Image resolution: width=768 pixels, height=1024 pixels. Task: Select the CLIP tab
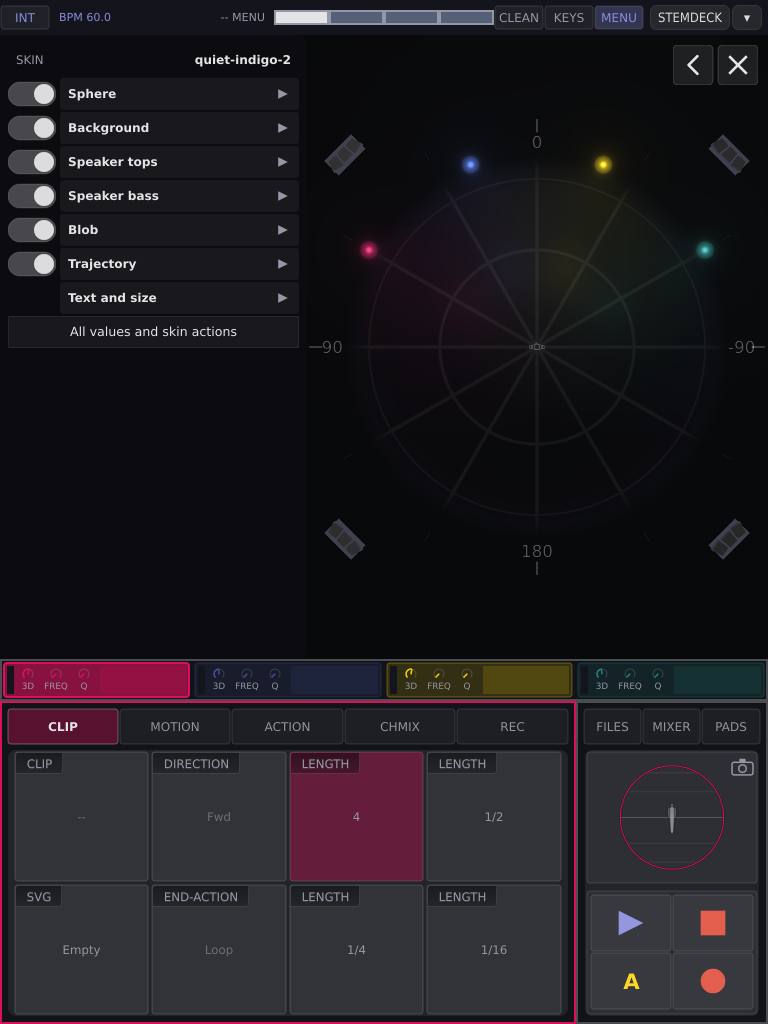(63, 727)
